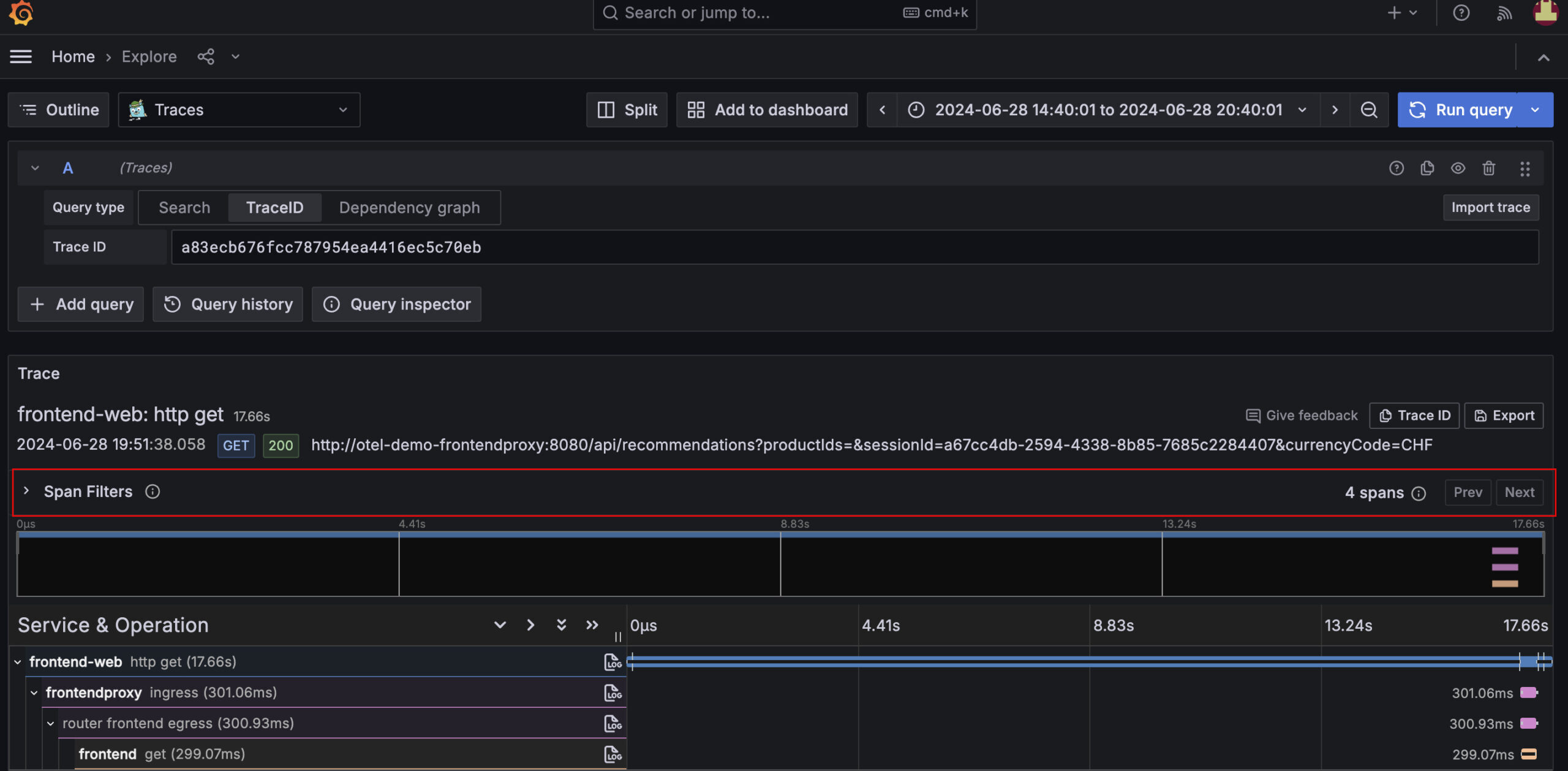This screenshot has width=1568, height=771.
Task: Select the Search query type
Action: point(184,208)
